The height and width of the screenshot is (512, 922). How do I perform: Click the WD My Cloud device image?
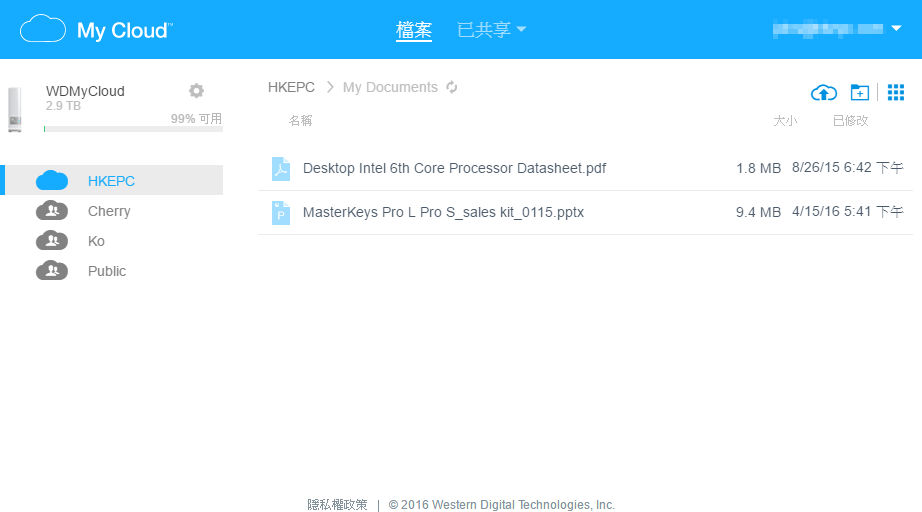click(x=15, y=109)
